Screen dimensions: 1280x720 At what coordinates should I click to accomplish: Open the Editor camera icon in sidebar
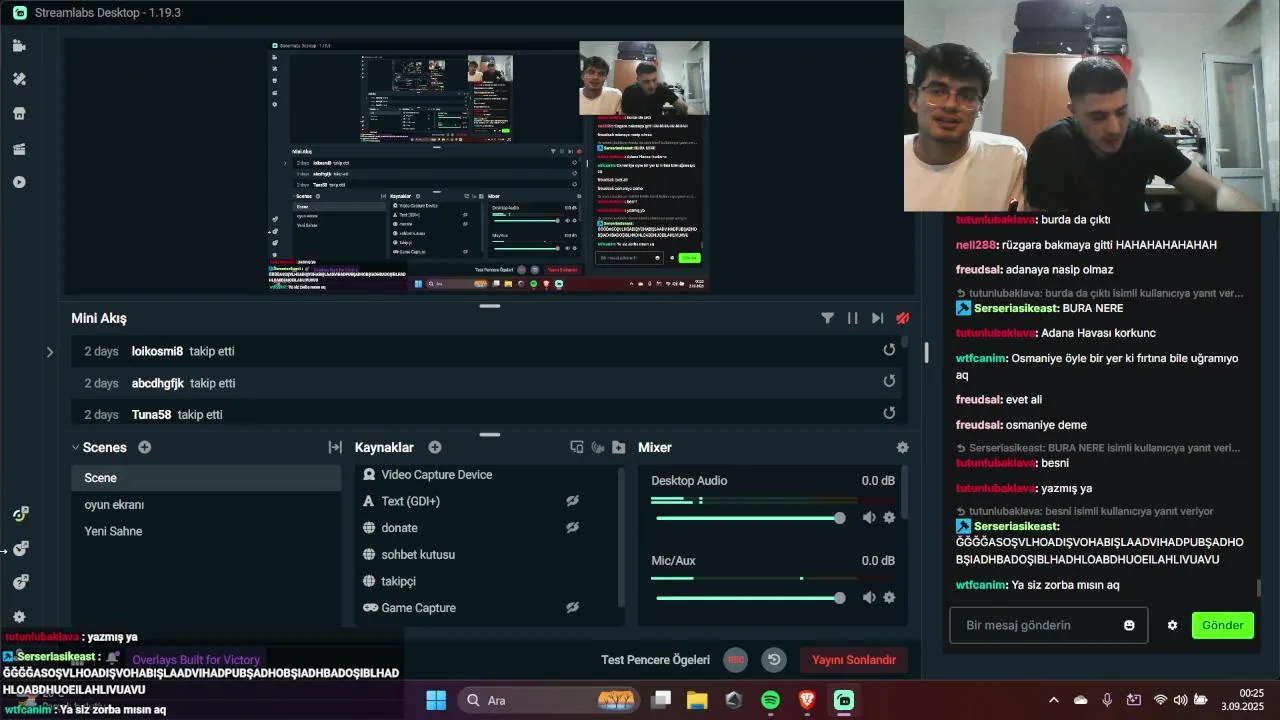click(x=19, y=45)
